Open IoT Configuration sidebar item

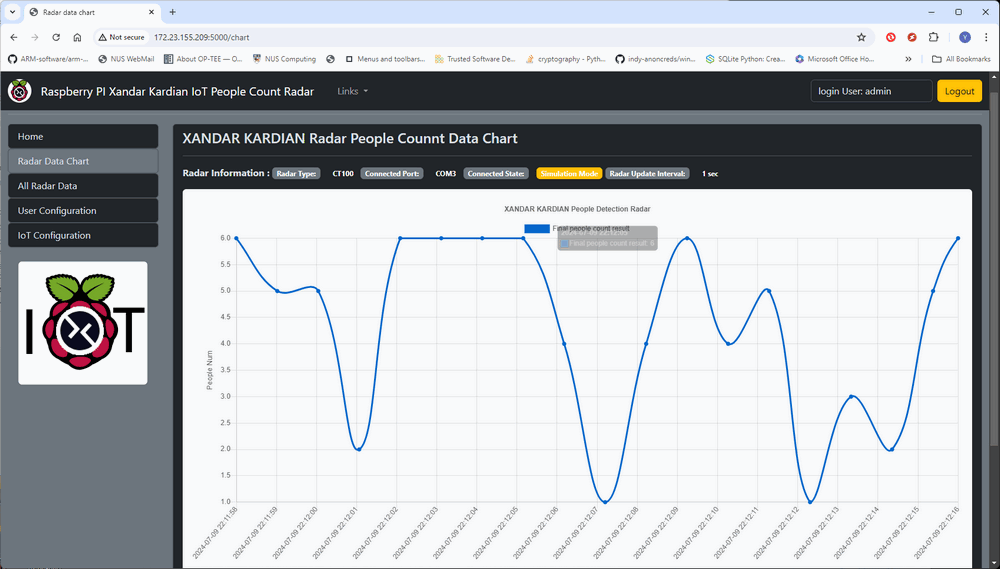pyautogui.click(x=83, y=235)
